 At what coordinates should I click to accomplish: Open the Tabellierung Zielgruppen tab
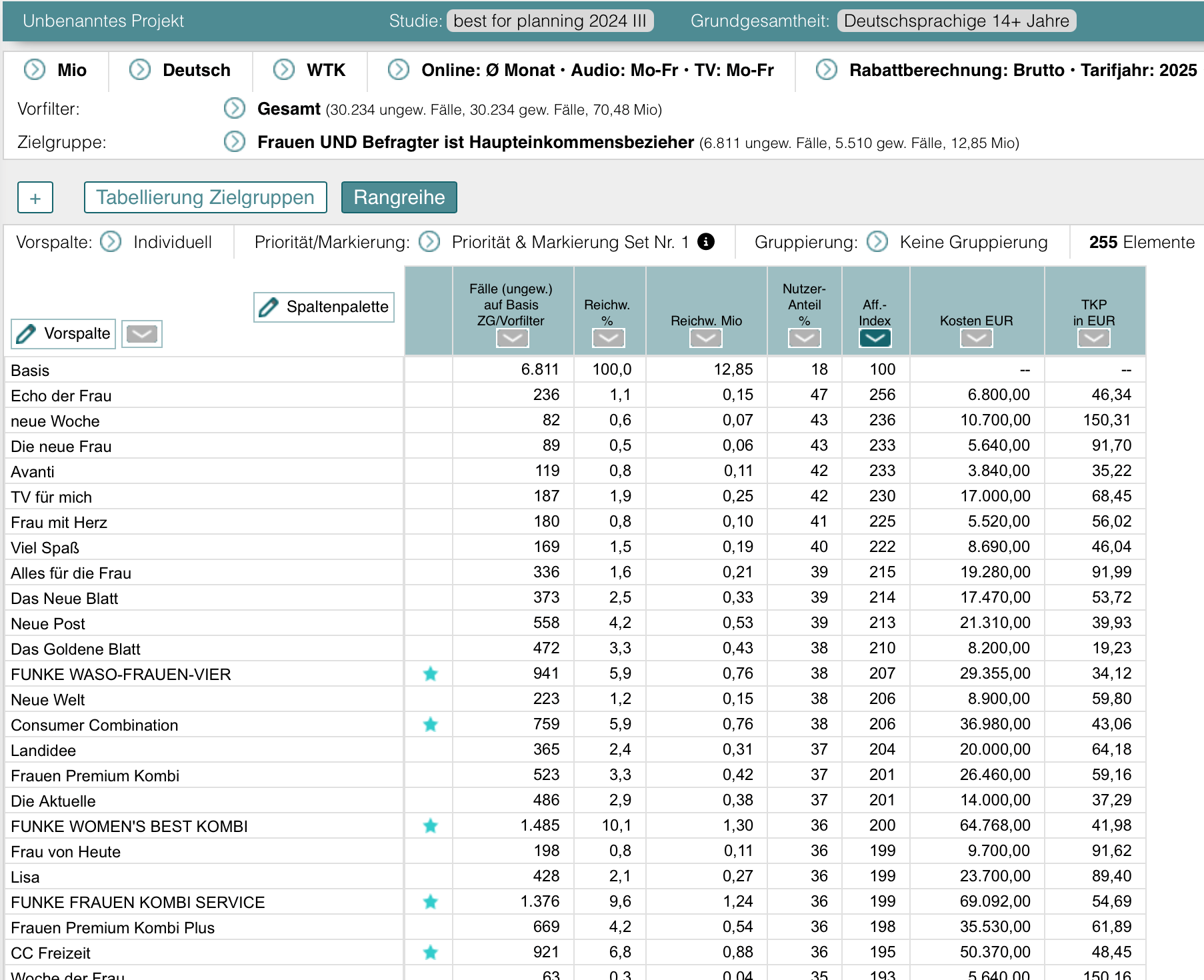point(205,197)
